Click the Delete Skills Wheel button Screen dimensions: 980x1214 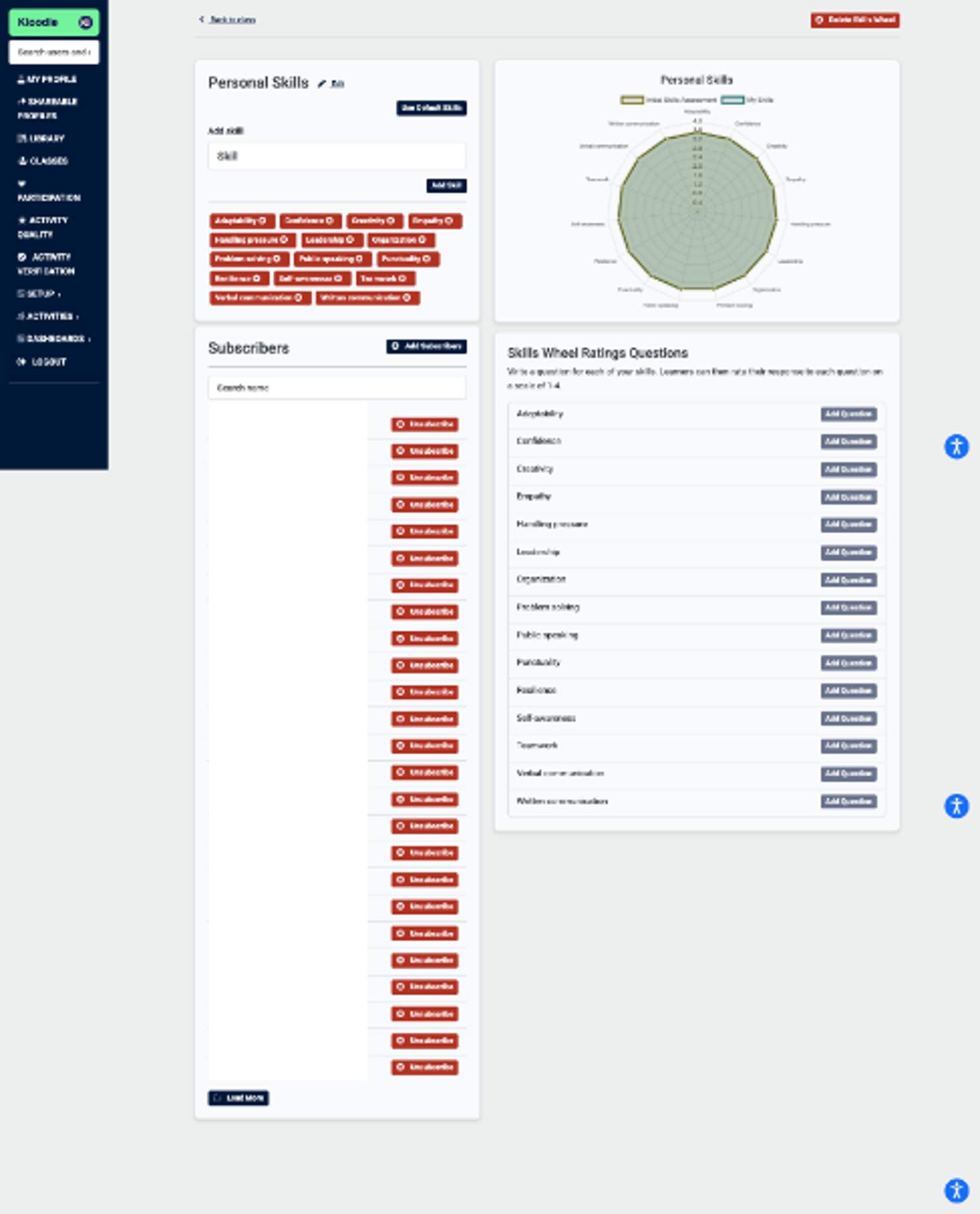coord(855,20)
